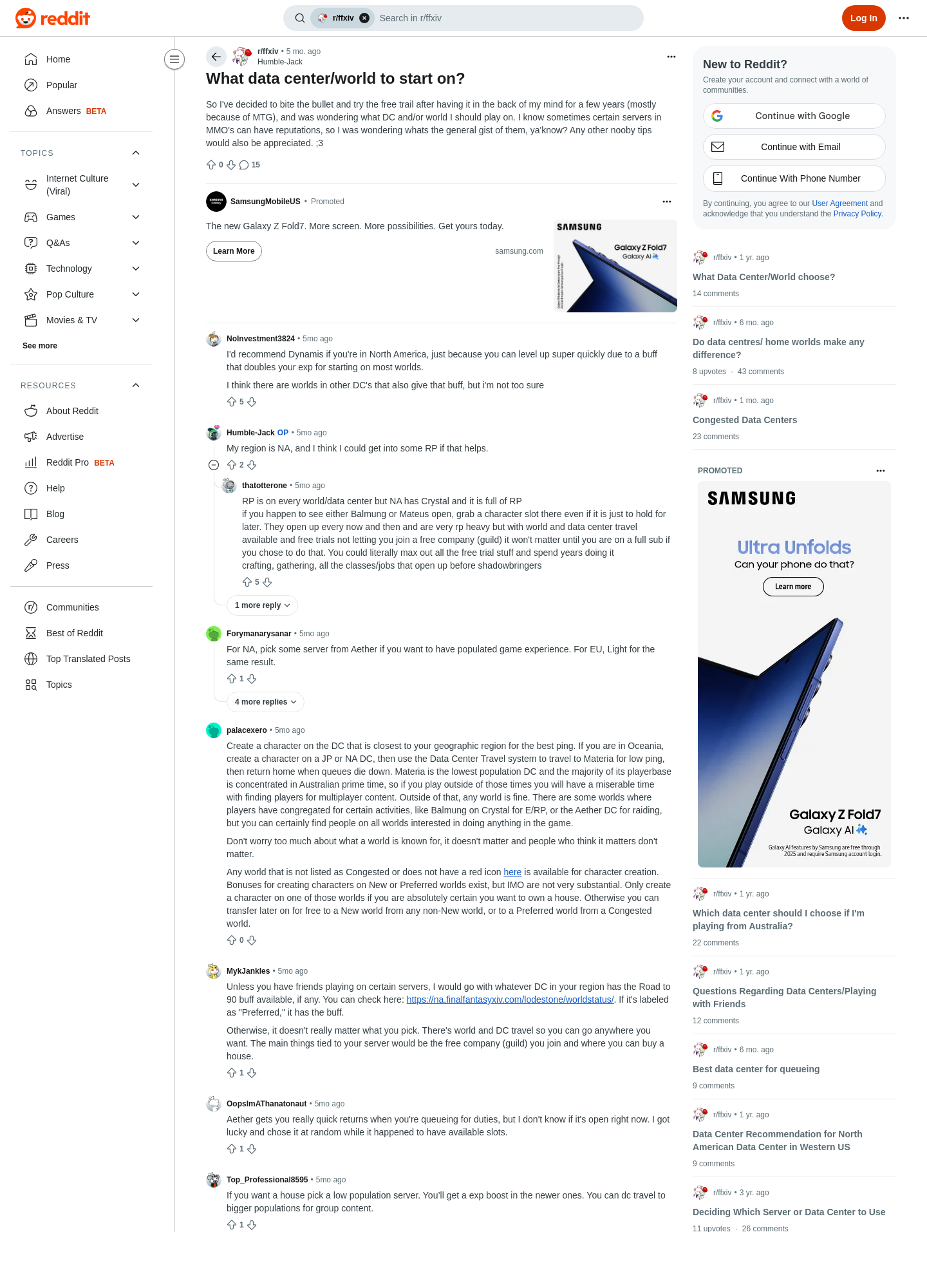Upvote the main post
927x1288 pixels.
[x=211, y=165]
